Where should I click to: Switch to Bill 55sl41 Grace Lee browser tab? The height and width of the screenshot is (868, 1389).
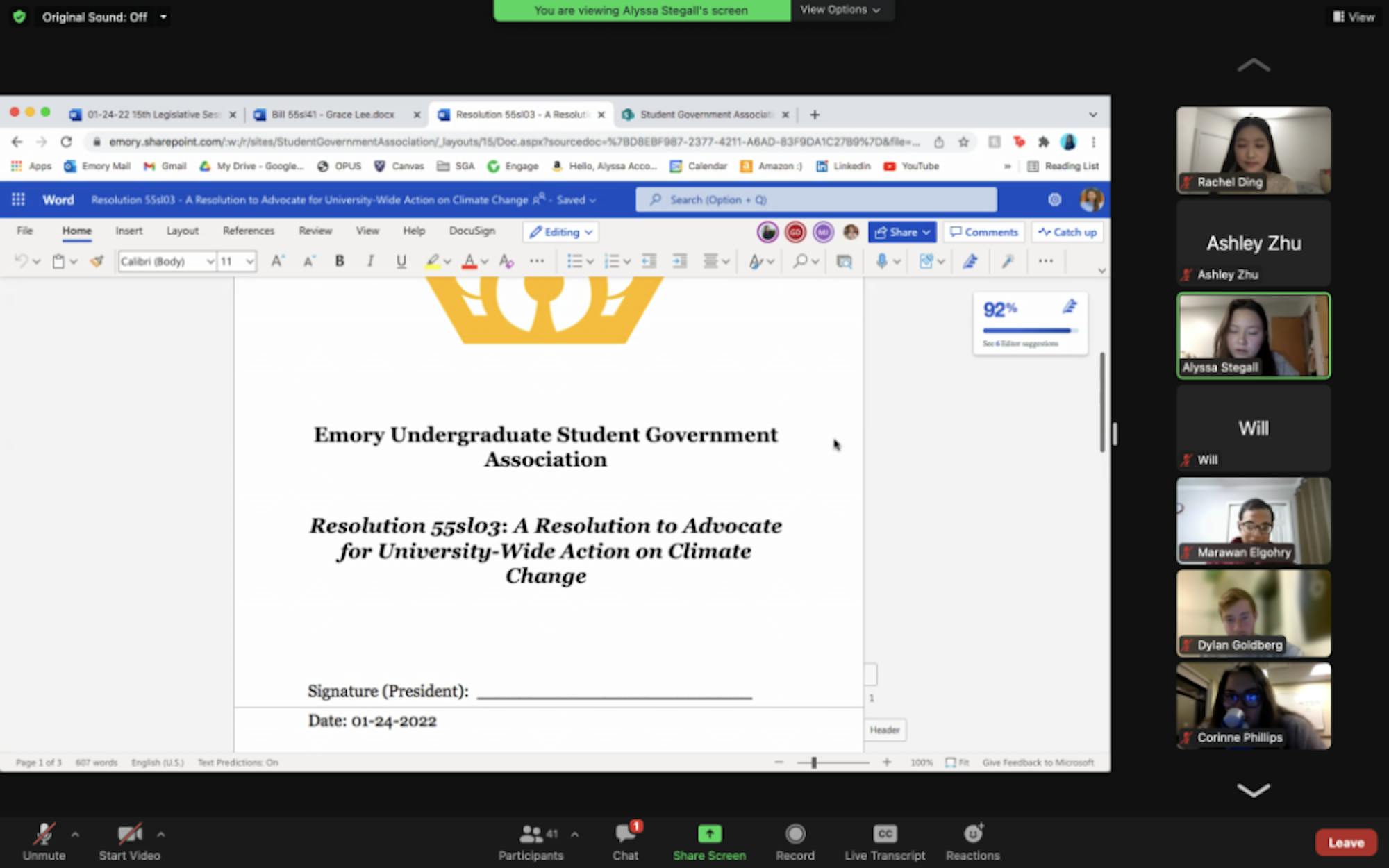(332, 115)
